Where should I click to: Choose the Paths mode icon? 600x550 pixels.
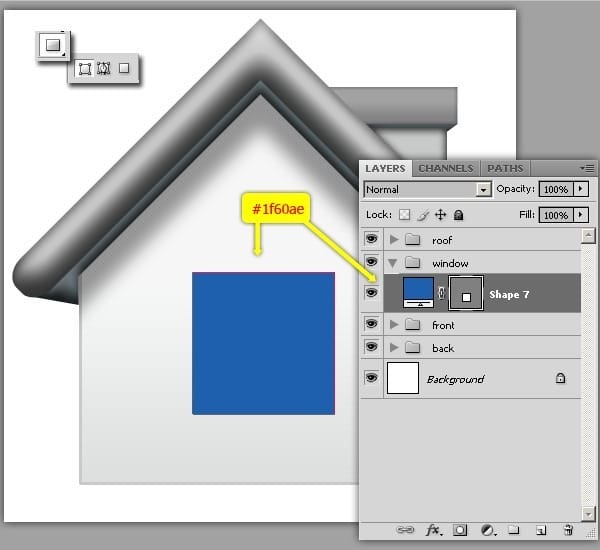coord(103,69)
